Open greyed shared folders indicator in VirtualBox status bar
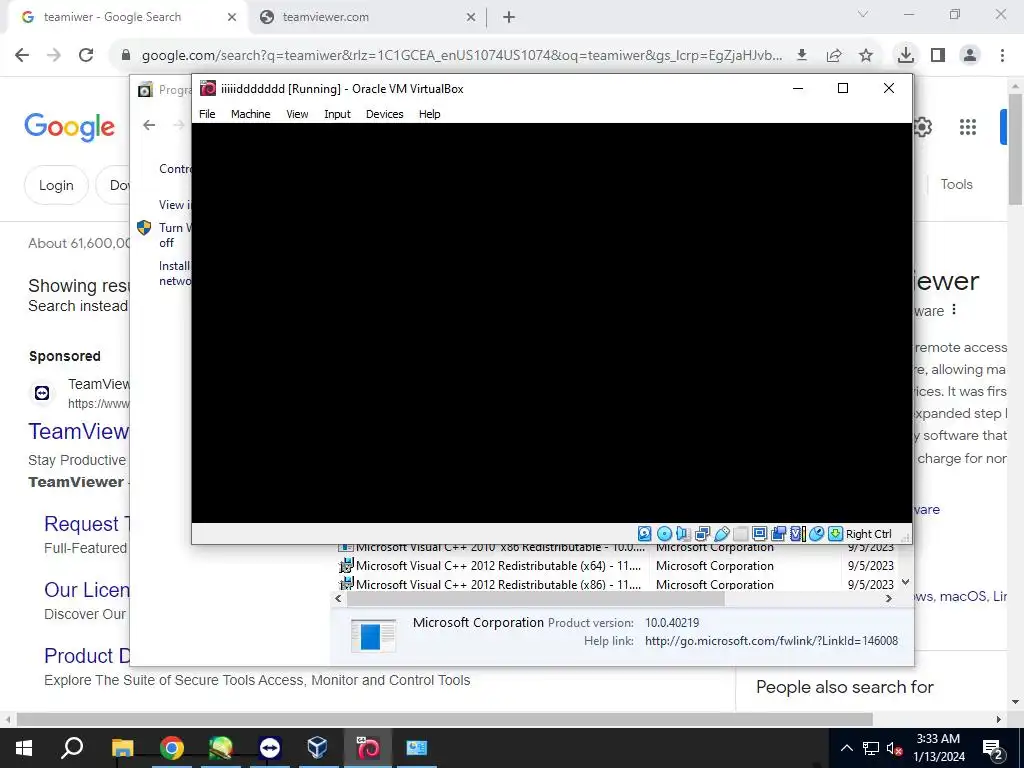This screenshot has height=768, width=1024. click(x=741, y=534)
